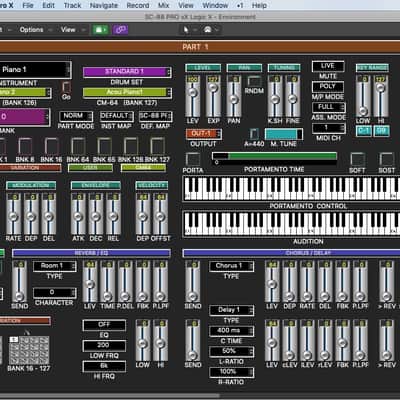Click the reverb CHARACTER value box
This screenshot has width=400, height=400.
tap(55, 293)
